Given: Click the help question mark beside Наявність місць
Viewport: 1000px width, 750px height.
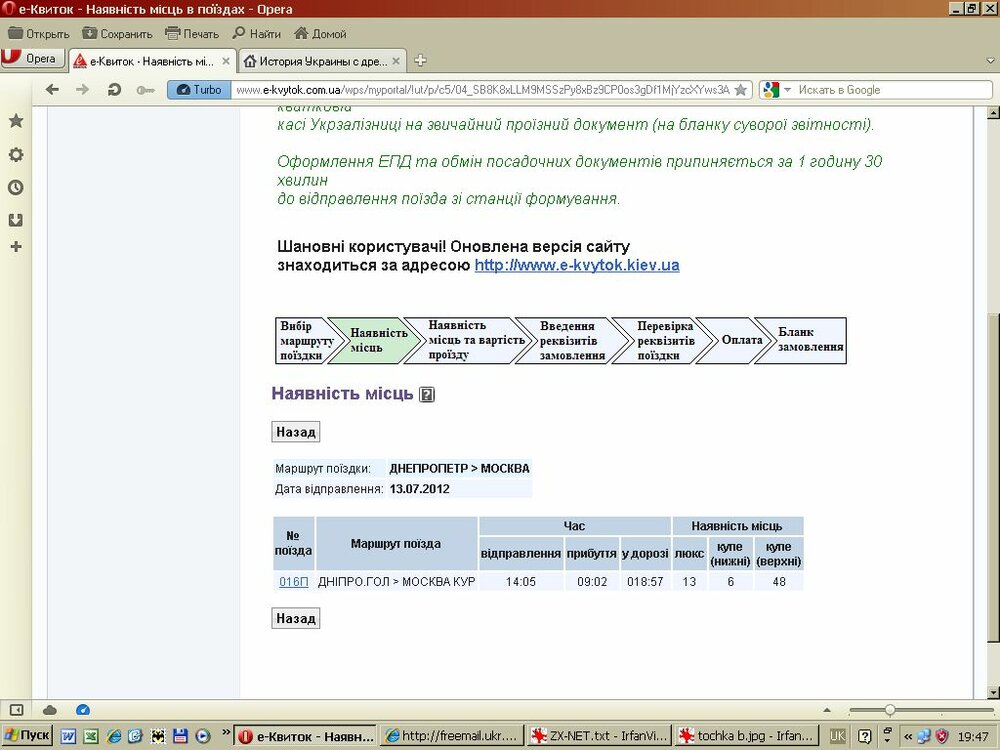Looking at the screenshot, I should (x=427, y=395).
